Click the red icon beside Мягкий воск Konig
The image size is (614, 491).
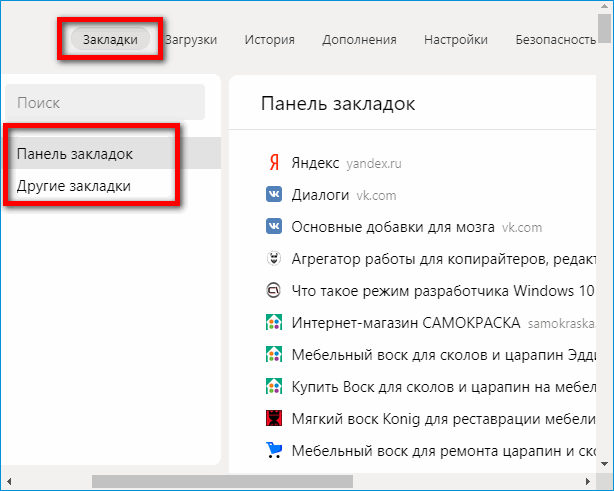(x=274, y=418)
